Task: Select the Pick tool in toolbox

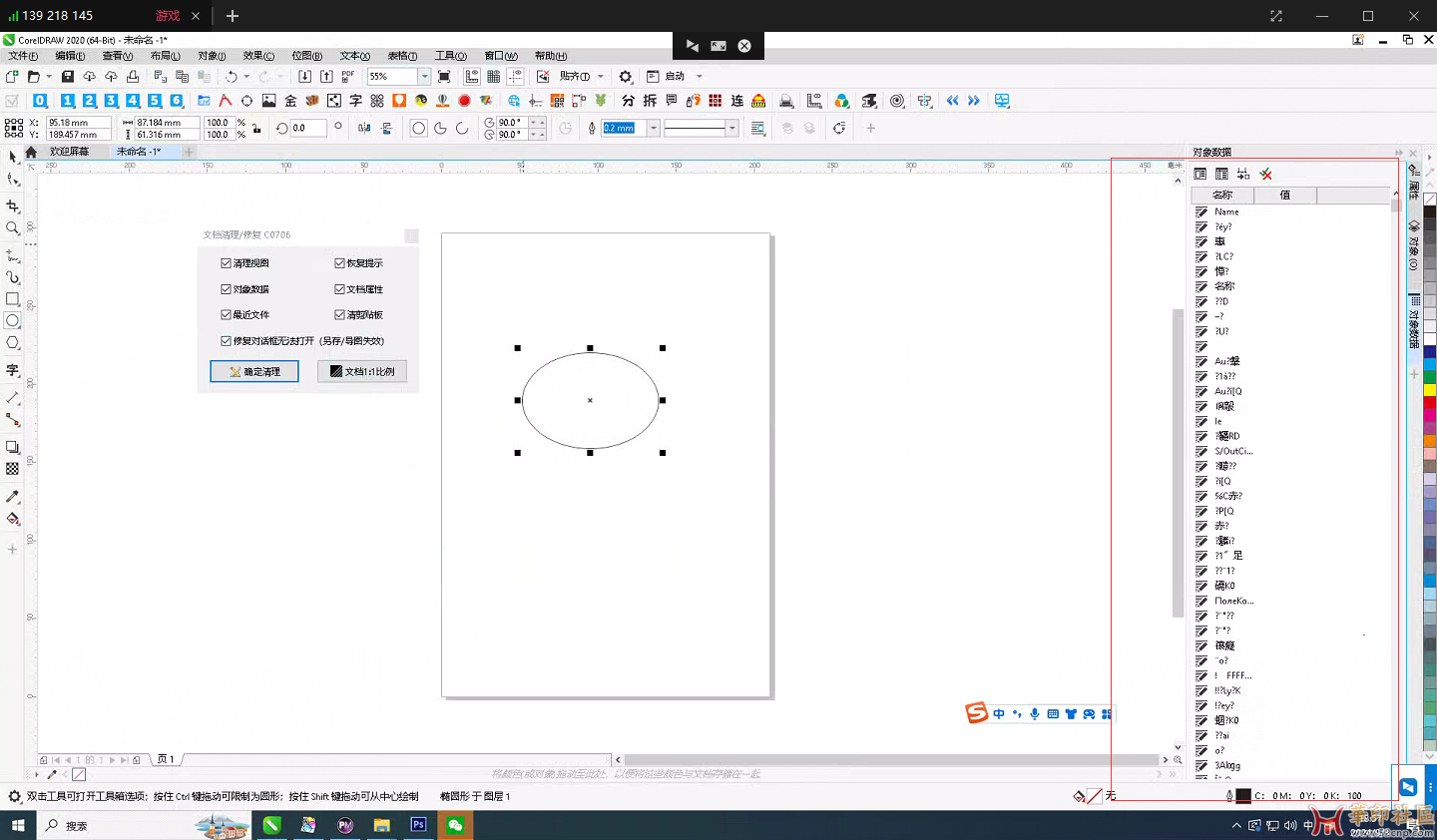Action: click(13, 158)
